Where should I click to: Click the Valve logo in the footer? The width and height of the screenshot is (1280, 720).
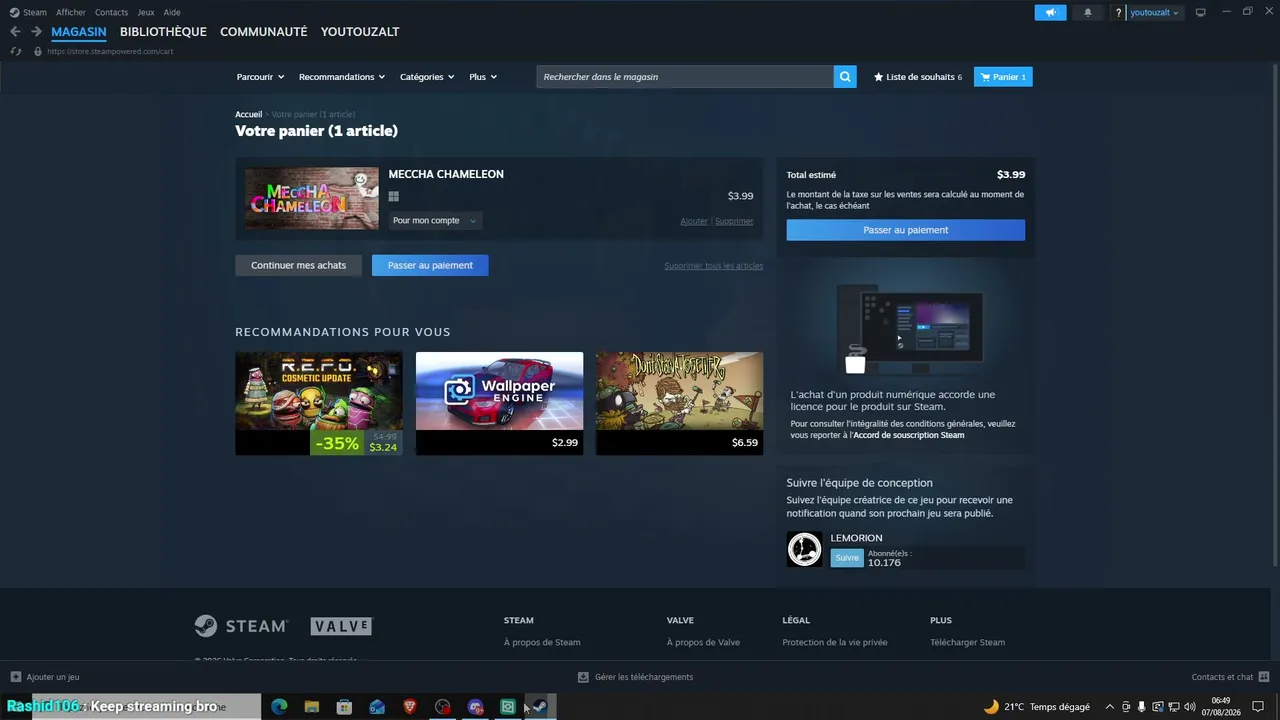coord(341,626)
